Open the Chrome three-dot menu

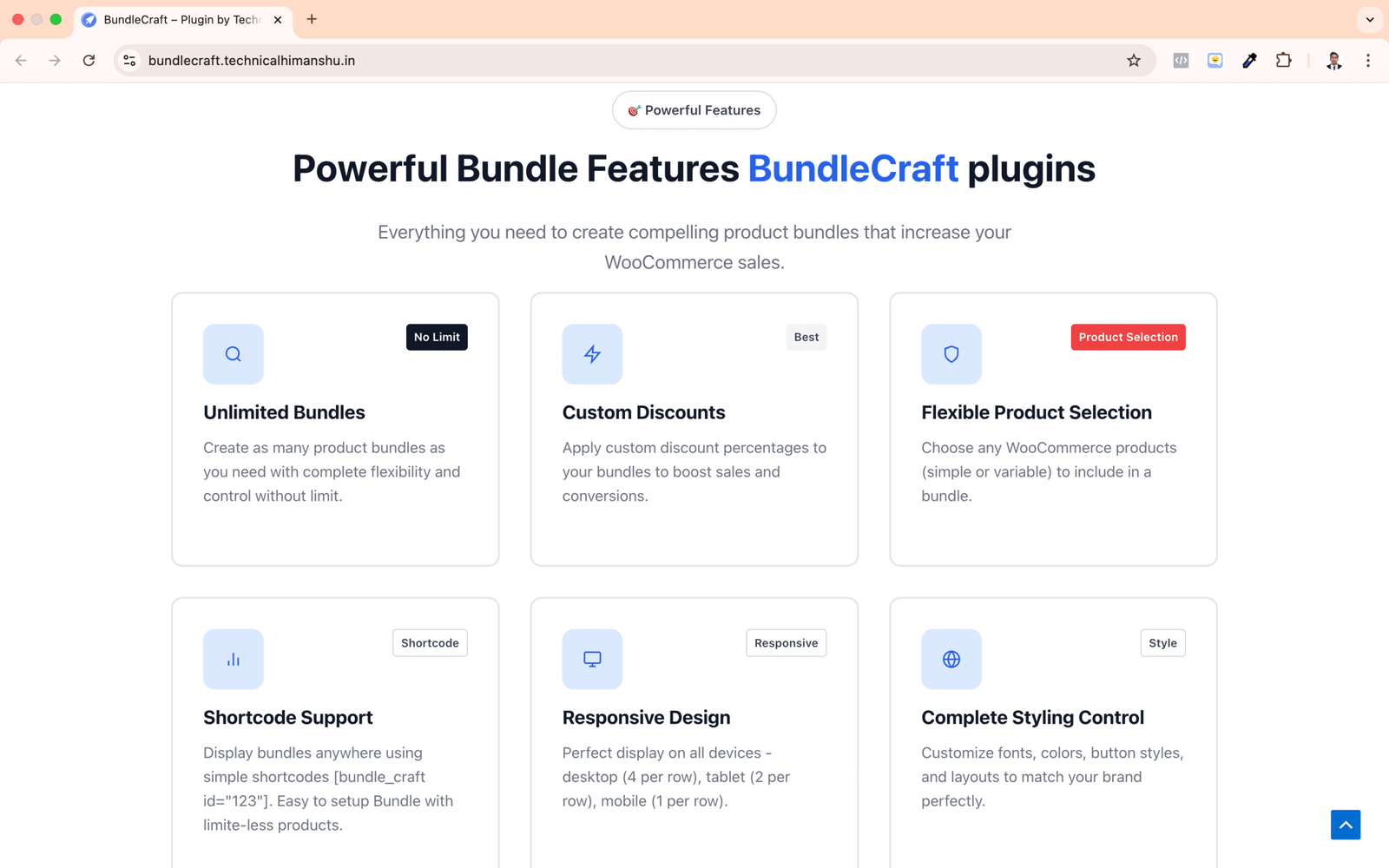click(x=1367, y=61)
